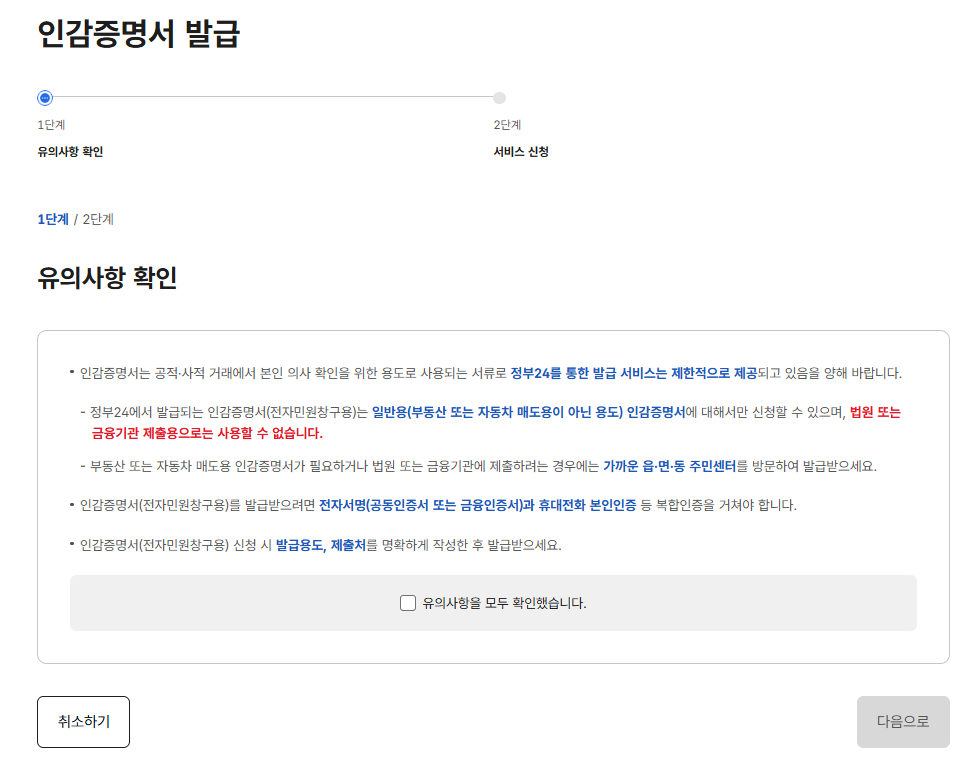The image size is (969, 771).
Task: Click the 유의사항 확인 step label
Action: coord(70,151)
